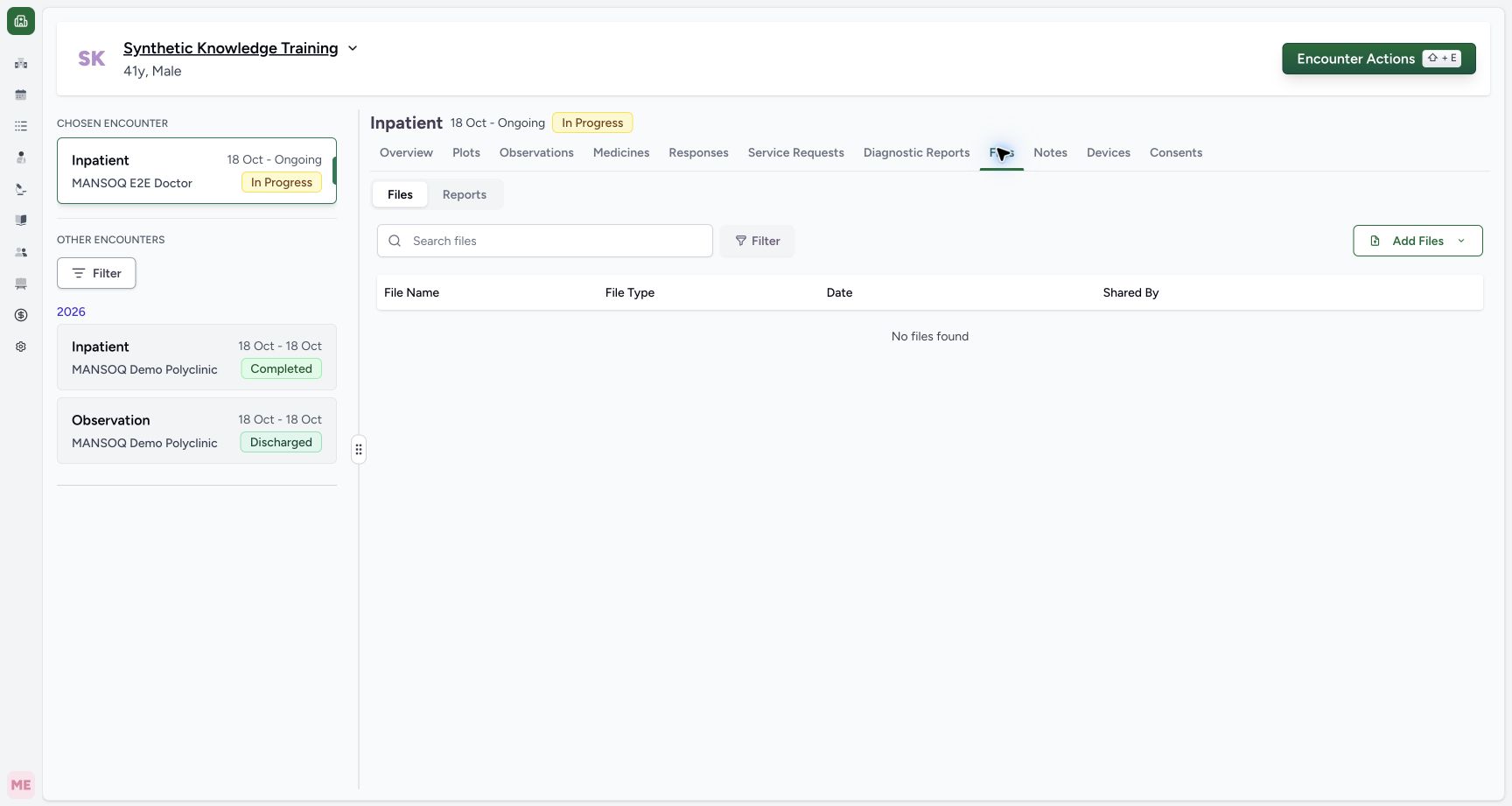This screenshot has width=1512, height=806.
Task: Click the Shared By column header
Action: pyautogui.click(x=1130, y=292)
